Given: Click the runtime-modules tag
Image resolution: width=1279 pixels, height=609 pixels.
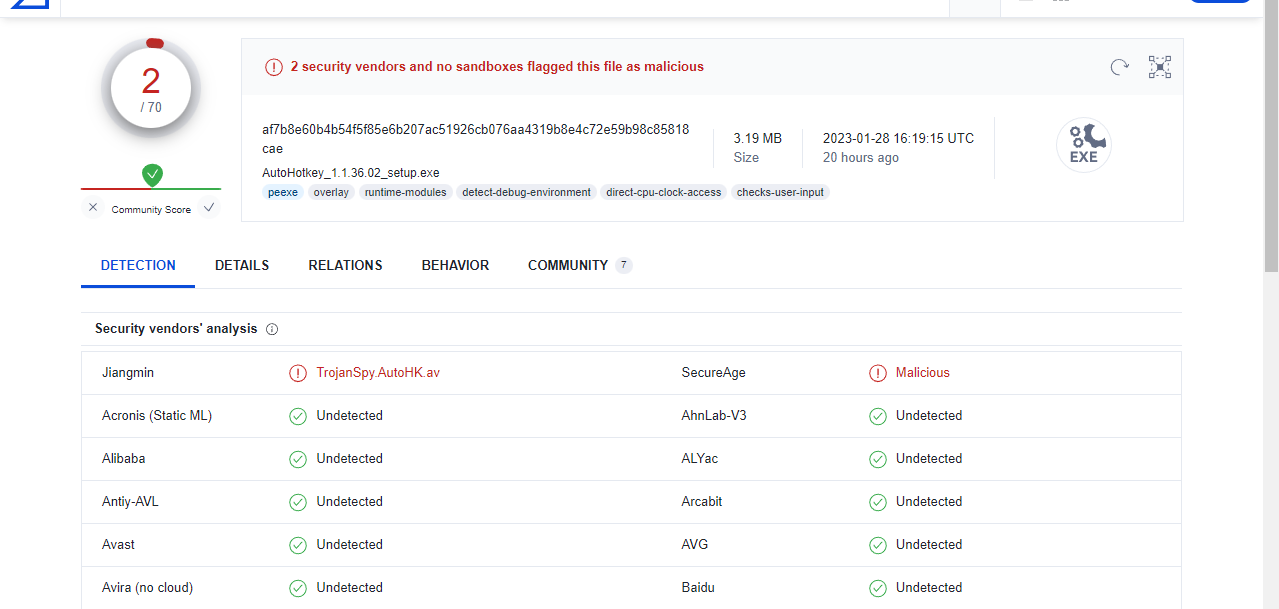Looking at the screenshot, I should coord(405,192).
